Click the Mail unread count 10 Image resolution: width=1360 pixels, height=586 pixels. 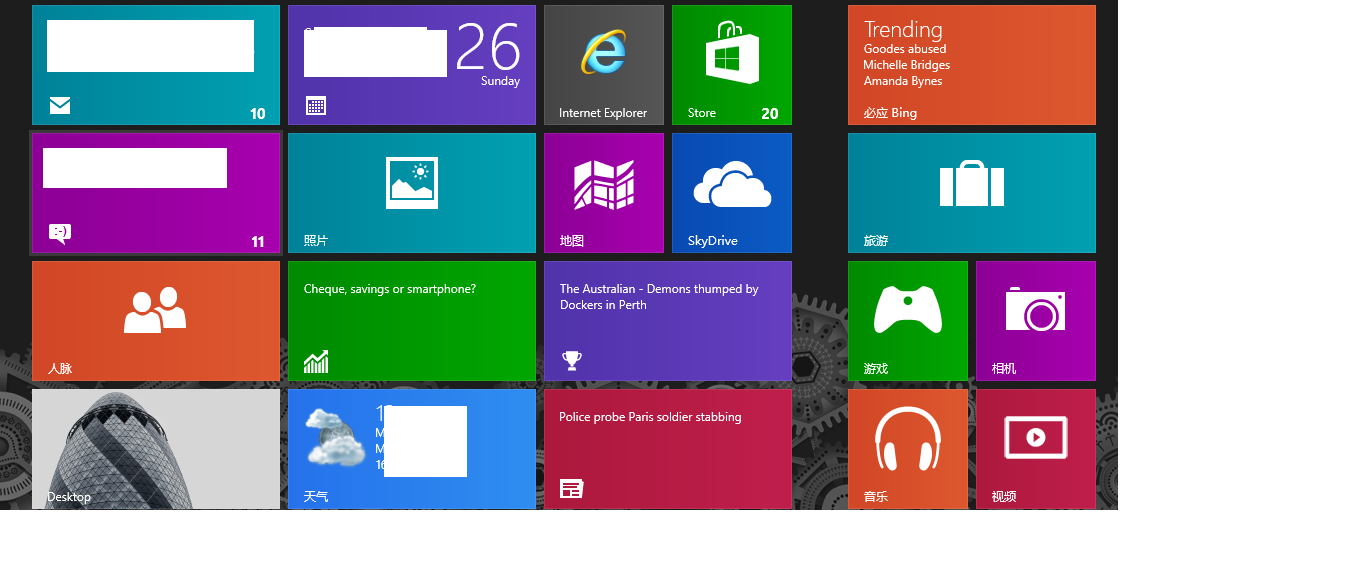pyautogui.click(x=258, y=114)
